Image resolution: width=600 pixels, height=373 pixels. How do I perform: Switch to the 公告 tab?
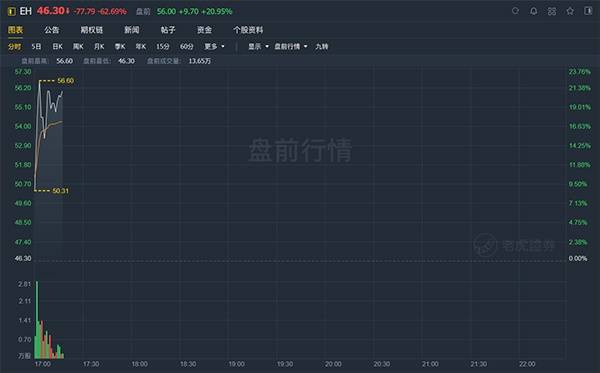(x=52, y=30)
